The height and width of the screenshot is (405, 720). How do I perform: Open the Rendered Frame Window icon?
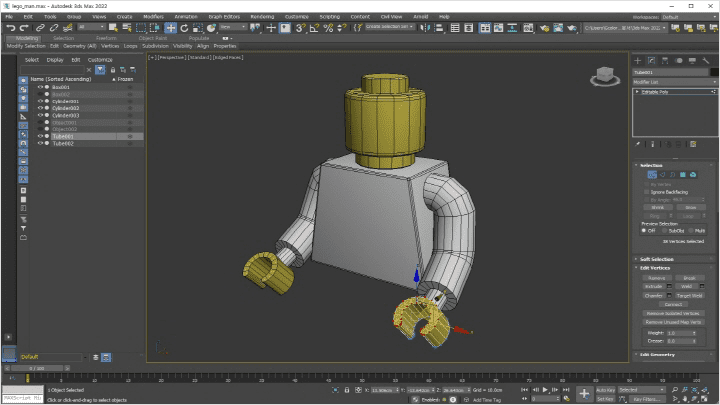[x=558, y=28]
